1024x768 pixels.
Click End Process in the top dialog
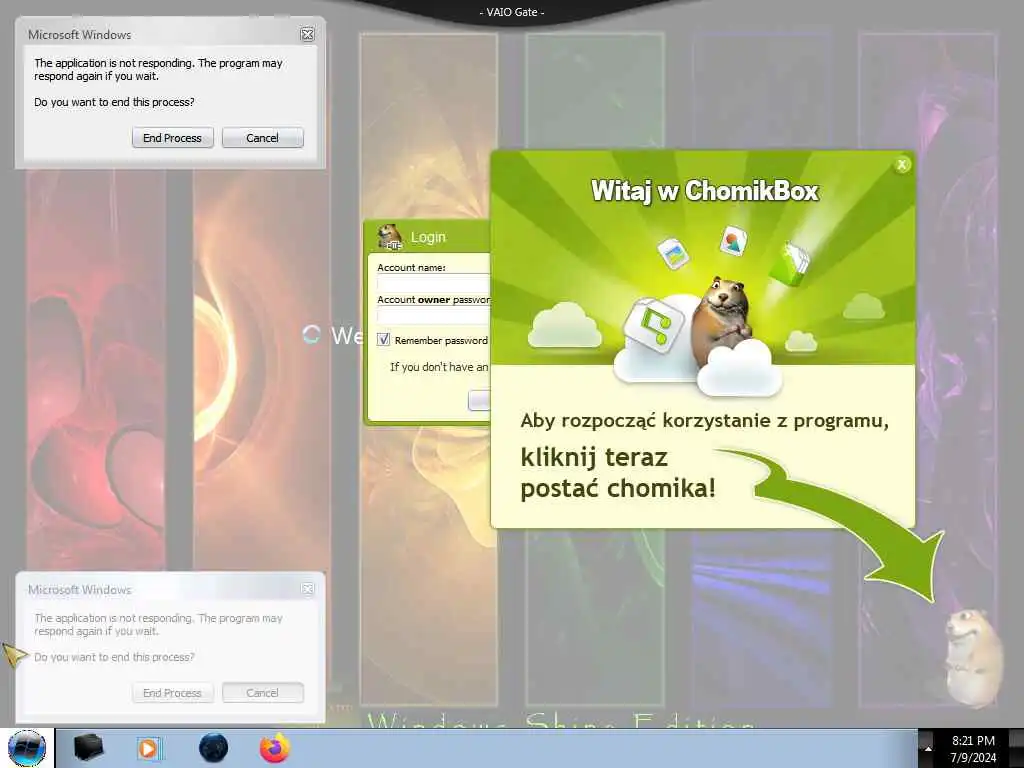(172, 138)
